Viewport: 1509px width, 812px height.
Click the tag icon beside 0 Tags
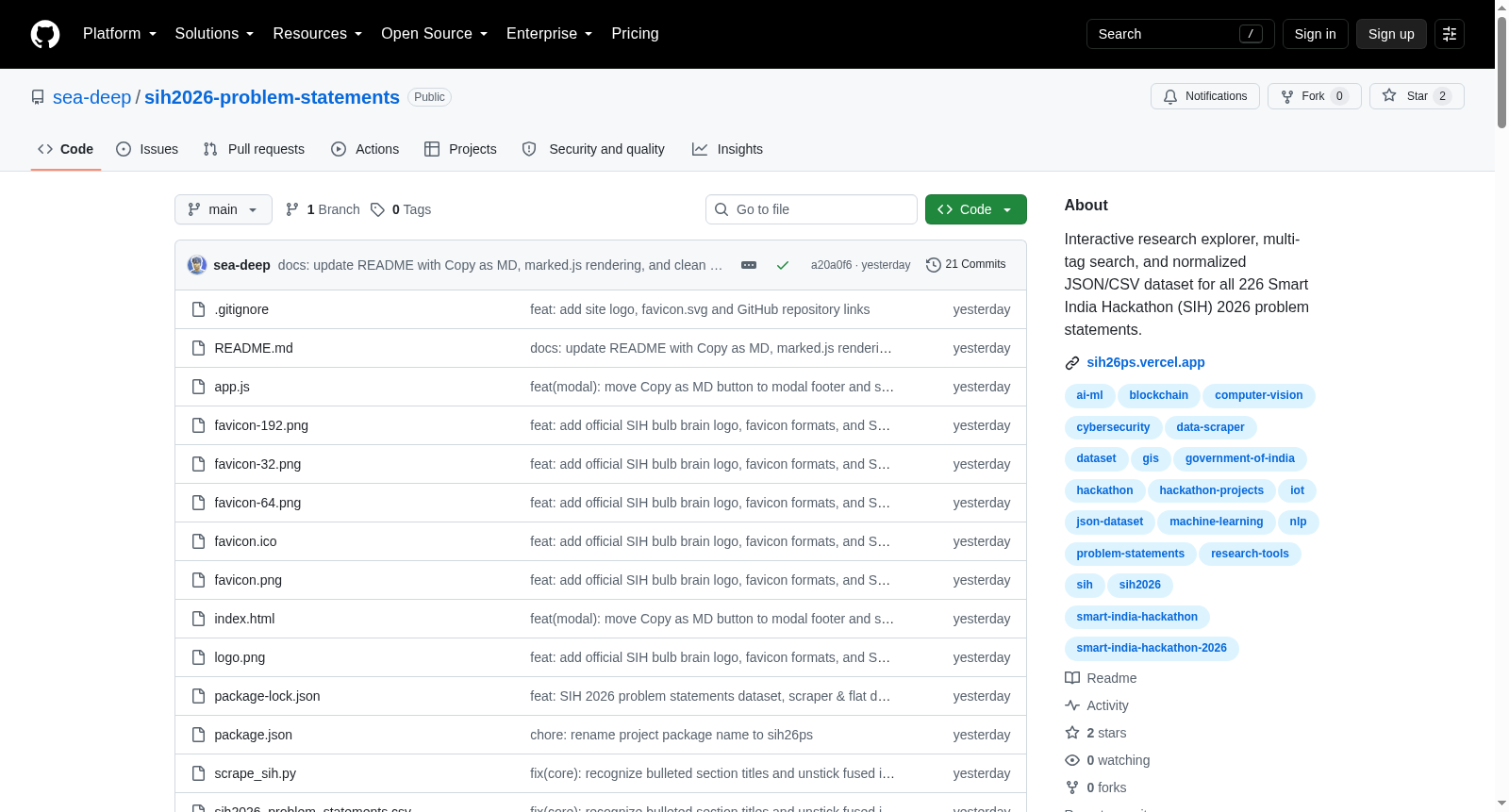[x=377, y=209]
